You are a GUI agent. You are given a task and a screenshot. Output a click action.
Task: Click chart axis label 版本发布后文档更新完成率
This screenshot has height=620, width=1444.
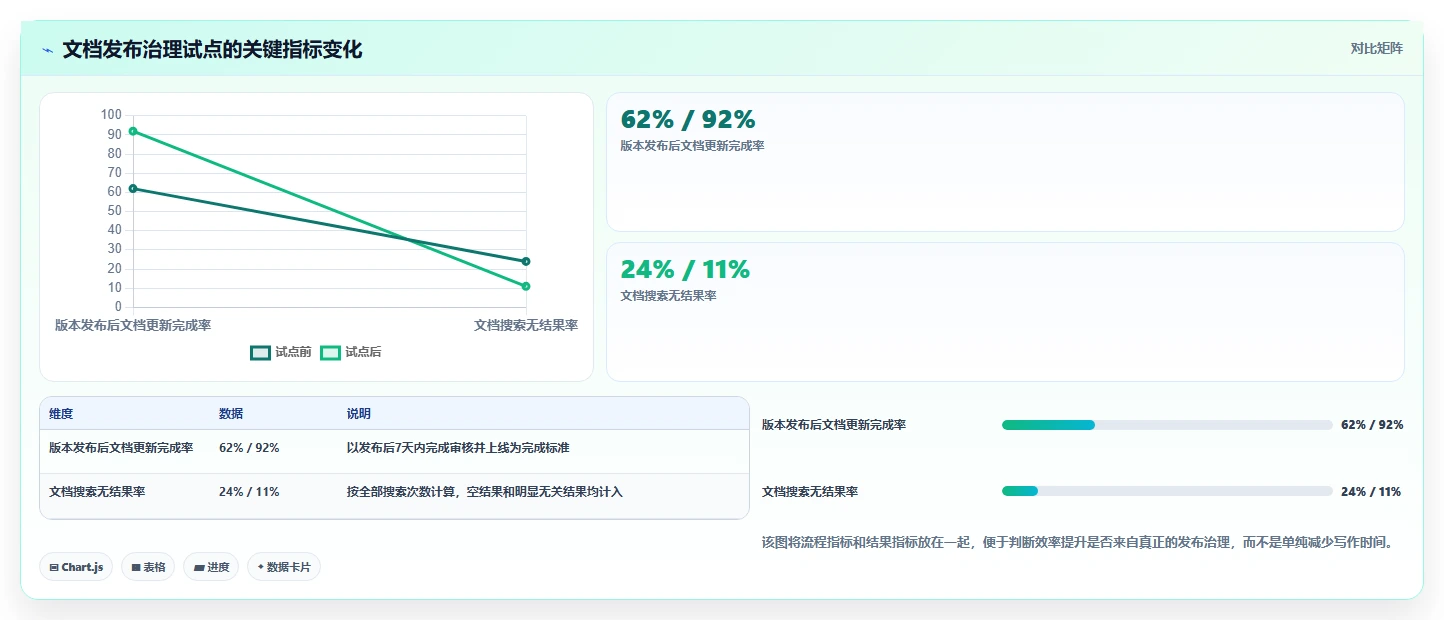coord(133,325)
